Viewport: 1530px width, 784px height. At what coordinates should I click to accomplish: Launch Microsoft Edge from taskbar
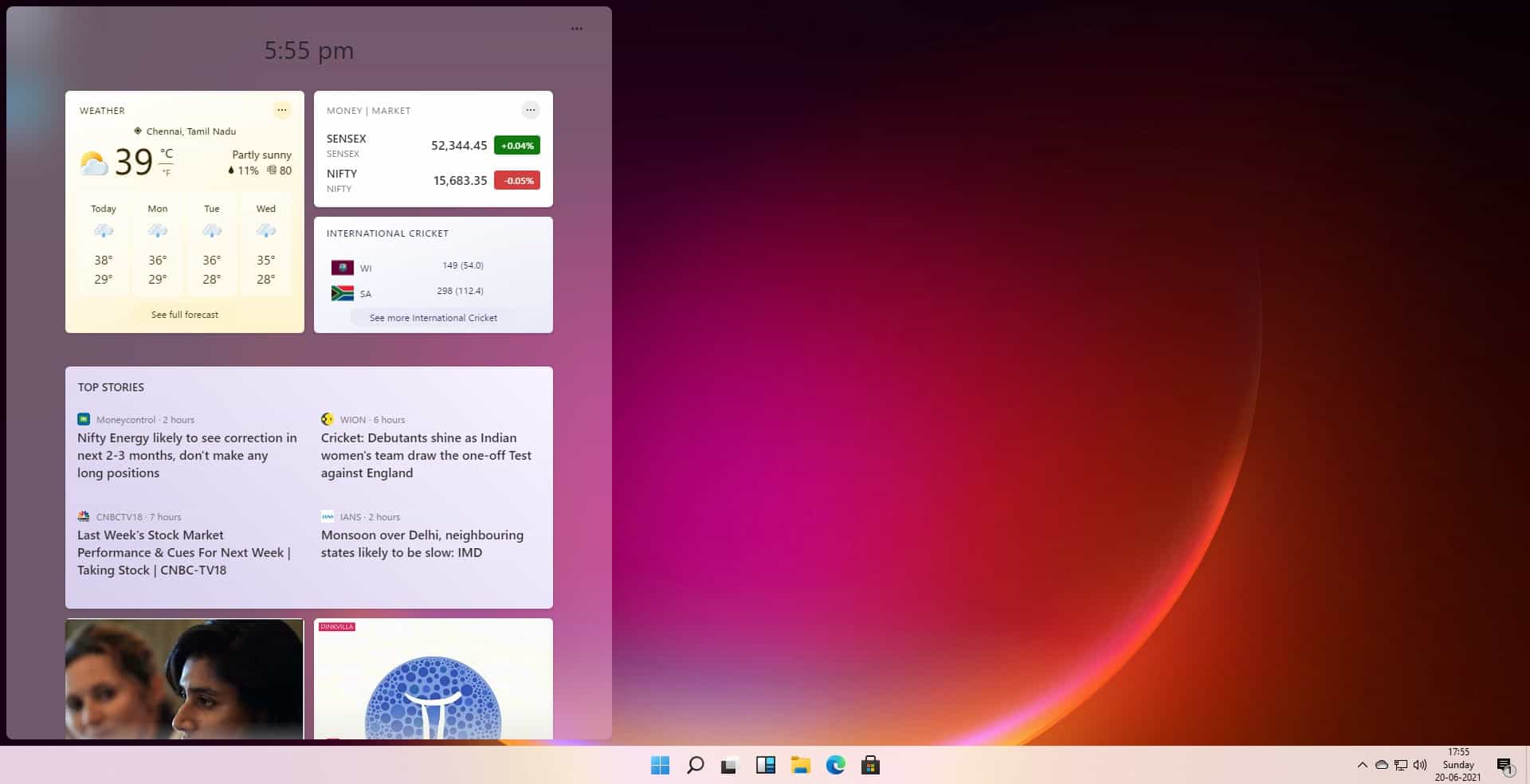point(834,766)
